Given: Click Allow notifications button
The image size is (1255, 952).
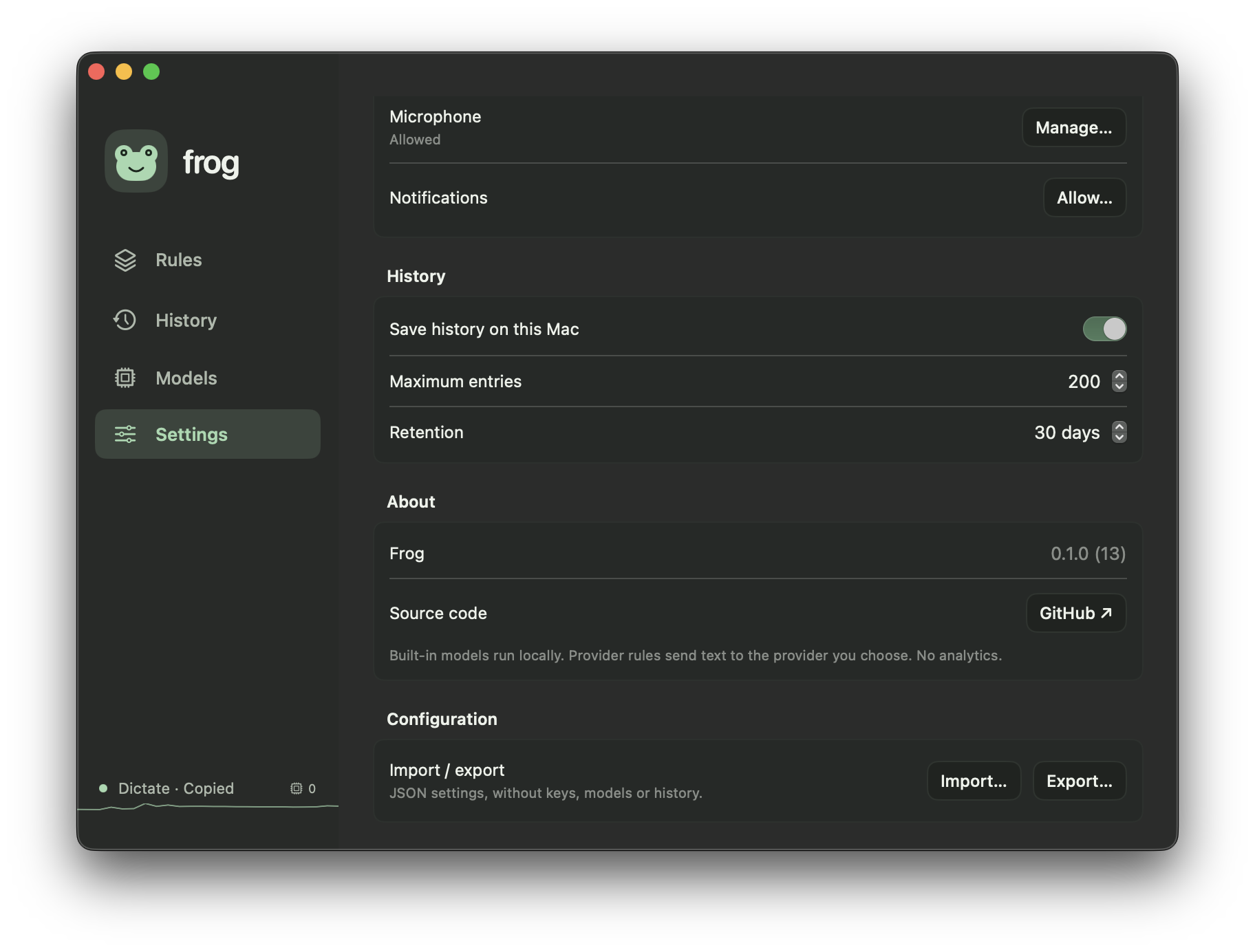Looking at the screenshot, I should 1084,197.
